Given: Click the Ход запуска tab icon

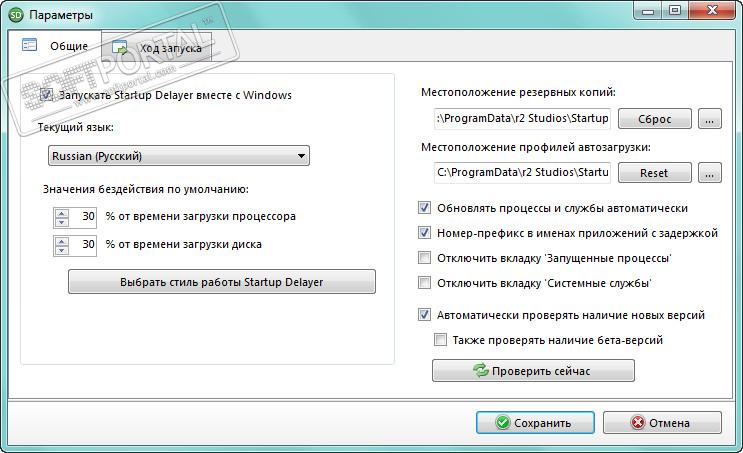Looking at the screenshot, I should [120, 47].
